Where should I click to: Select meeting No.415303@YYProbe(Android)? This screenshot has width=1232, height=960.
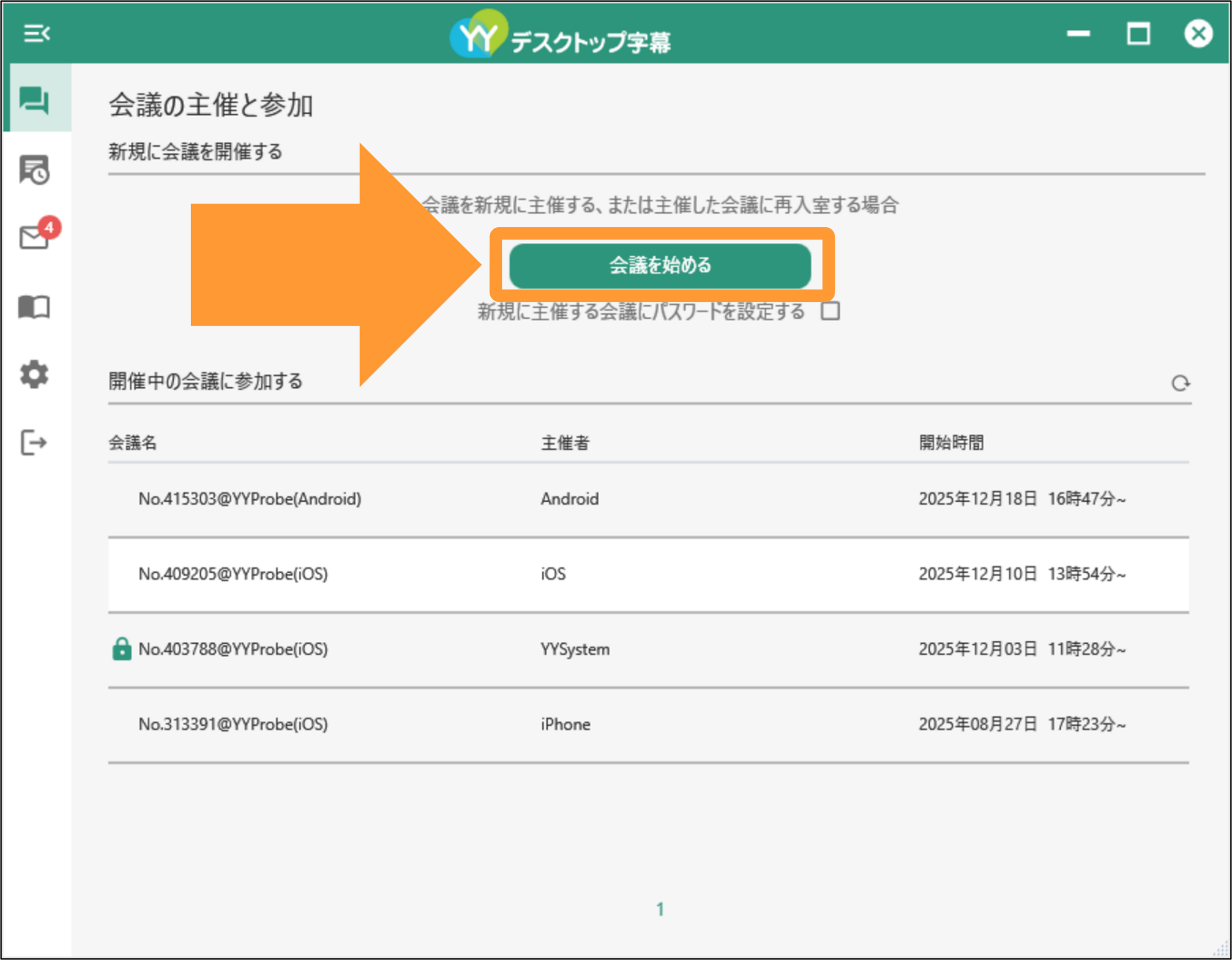click(x=649, y=499)
